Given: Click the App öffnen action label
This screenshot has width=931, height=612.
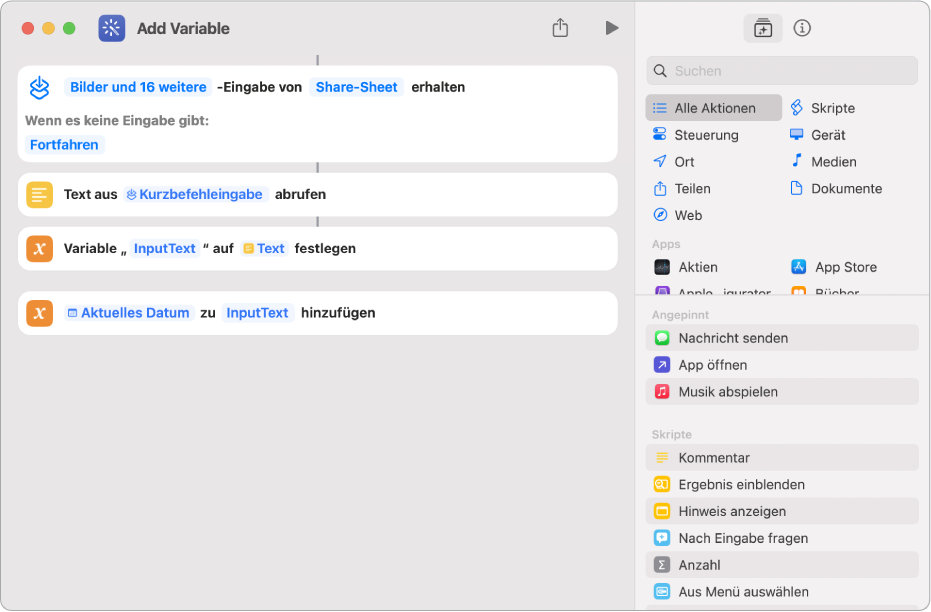Looking at the screenshot, I should pyautogui.click(x=712, y=365).
